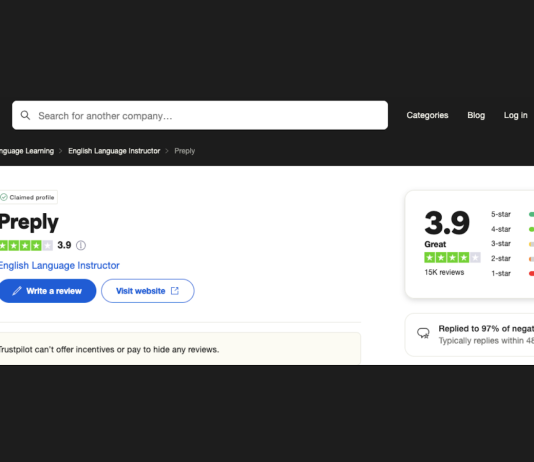Click the 4-star rating bar
Screen dimensions: 534x462
pyautogui.click(x=531, y=229)
